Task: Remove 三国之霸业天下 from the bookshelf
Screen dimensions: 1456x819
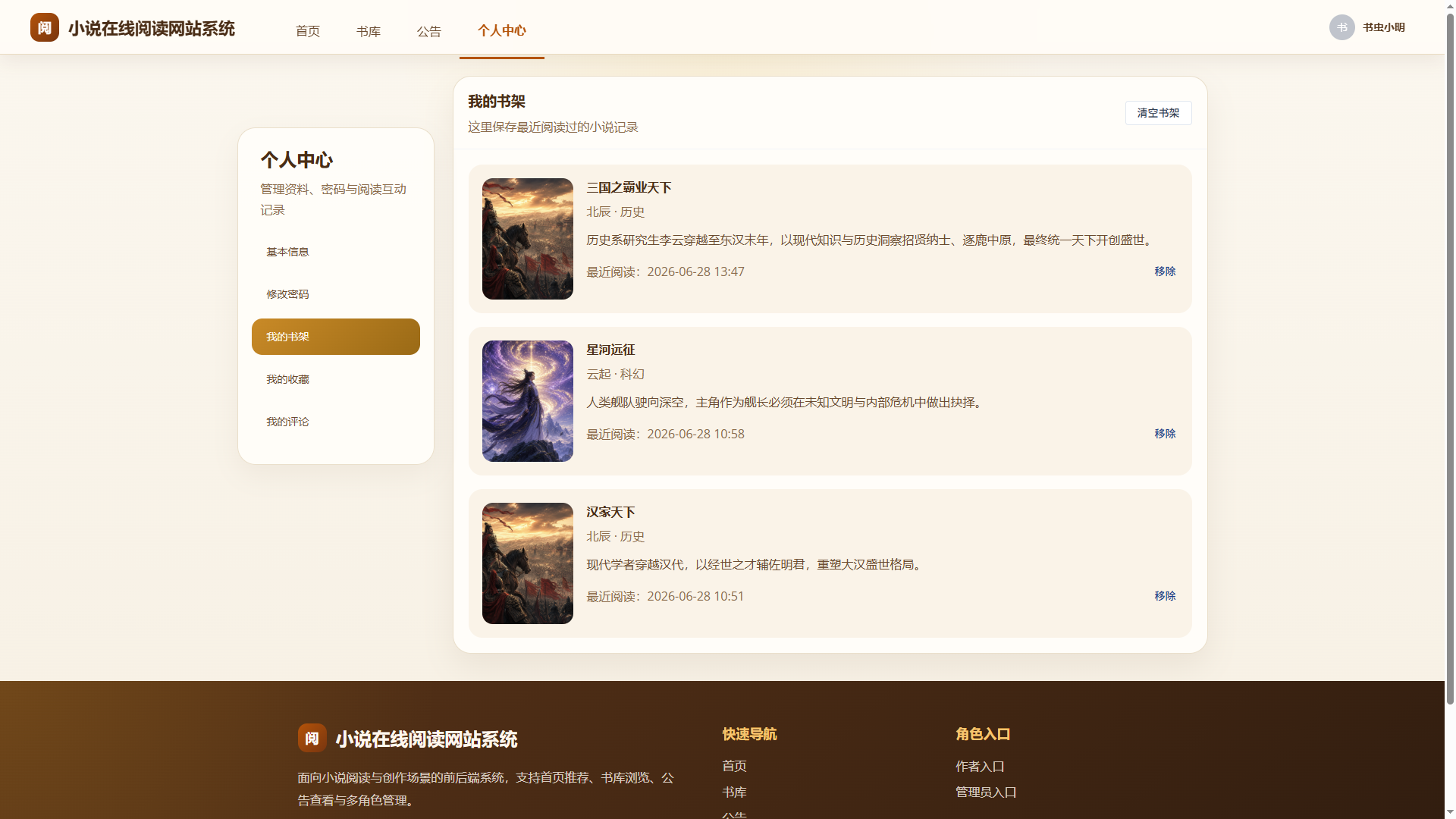Action: click(x=1165, y=271)
